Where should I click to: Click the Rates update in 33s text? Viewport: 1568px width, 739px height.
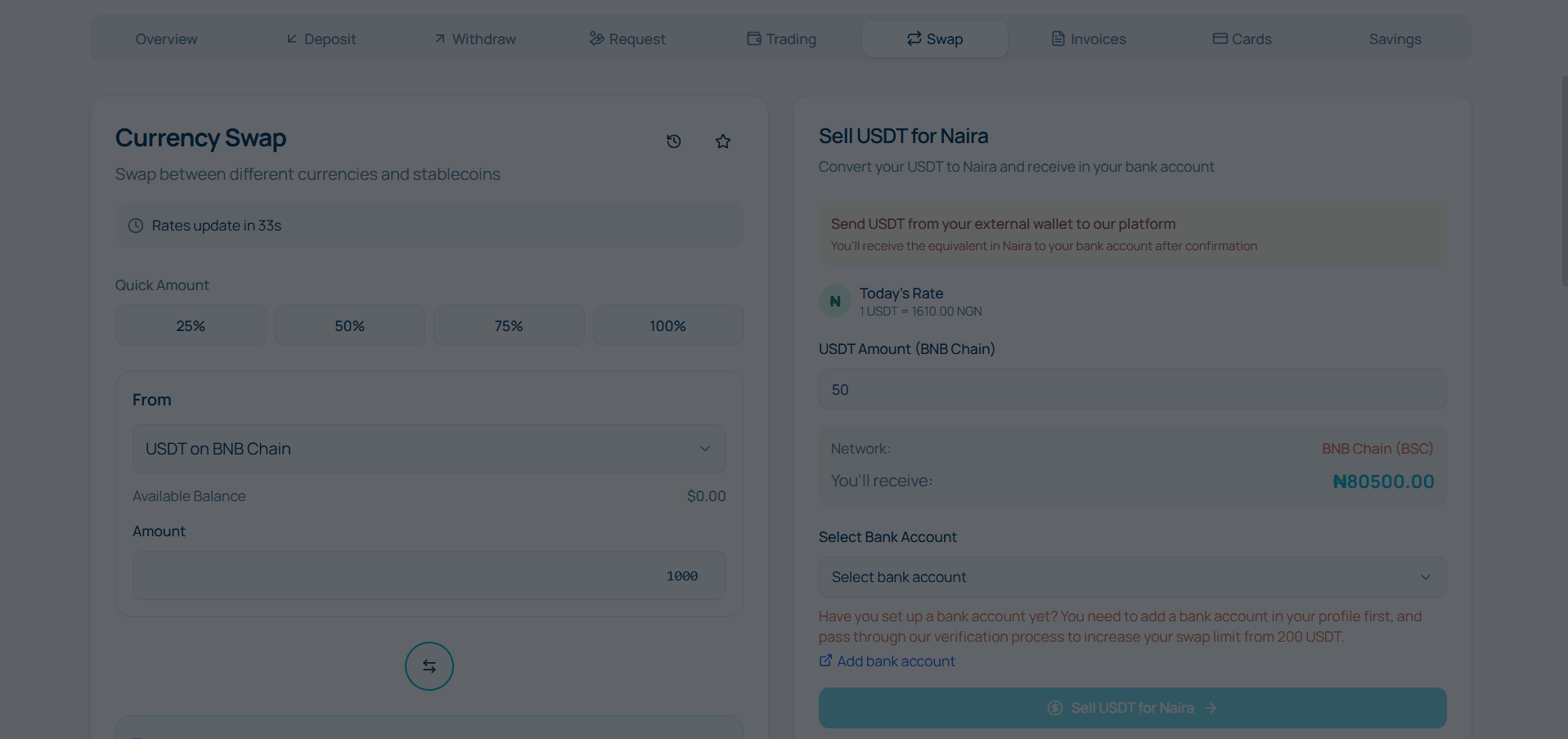tap(217, 226)
